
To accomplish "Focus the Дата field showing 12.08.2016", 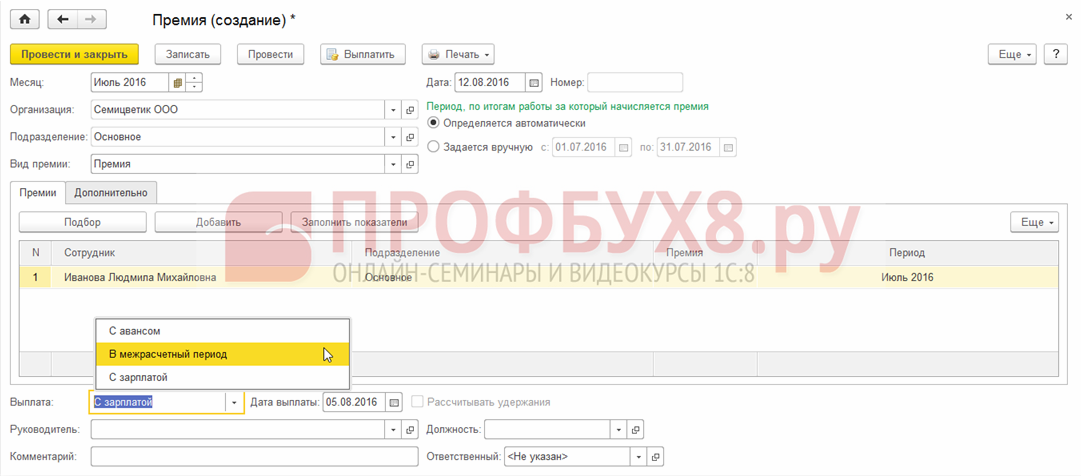I will coord(490,83).
